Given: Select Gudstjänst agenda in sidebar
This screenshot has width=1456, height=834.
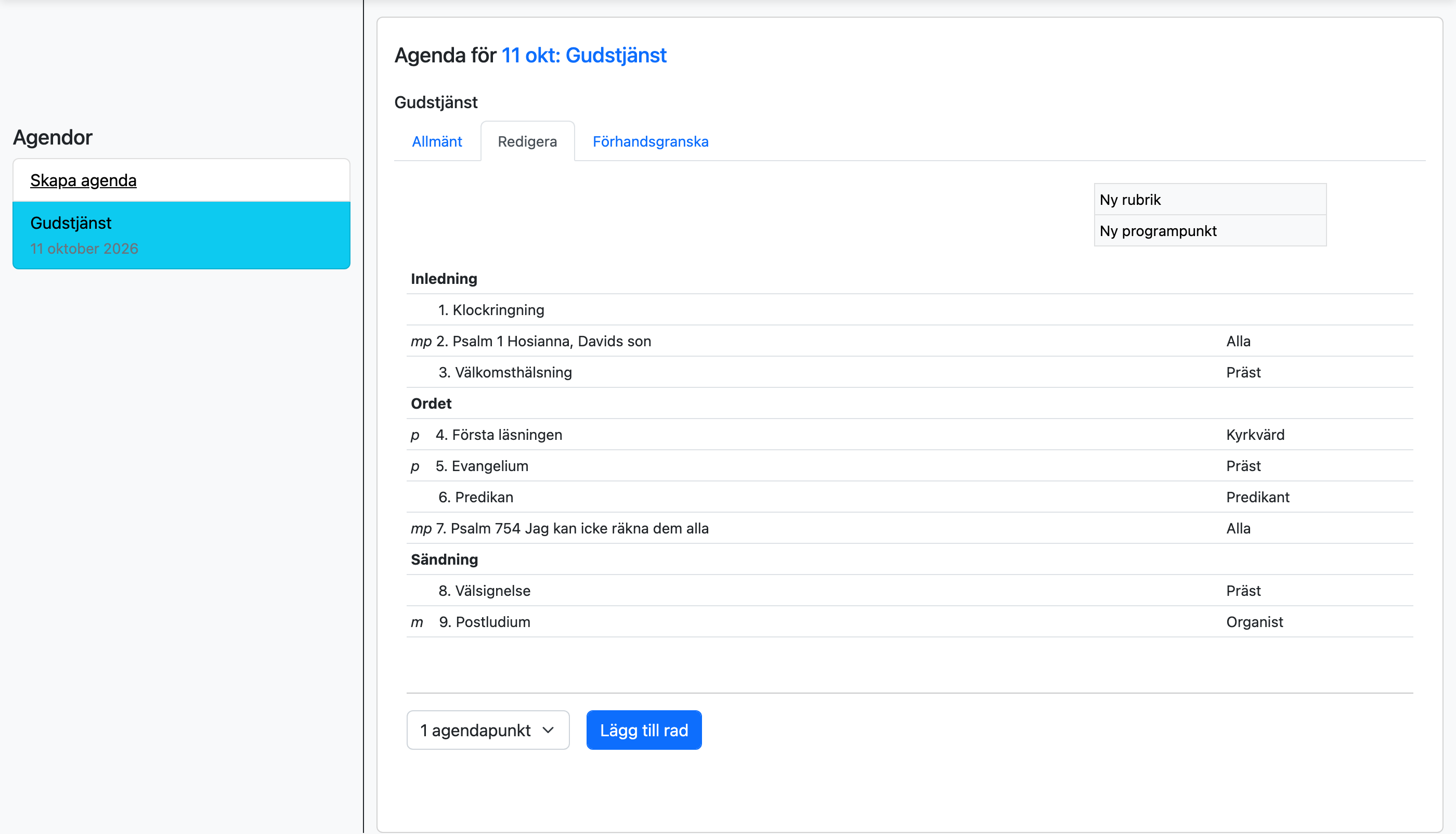Looking at the screenshot, I should 181,236.
